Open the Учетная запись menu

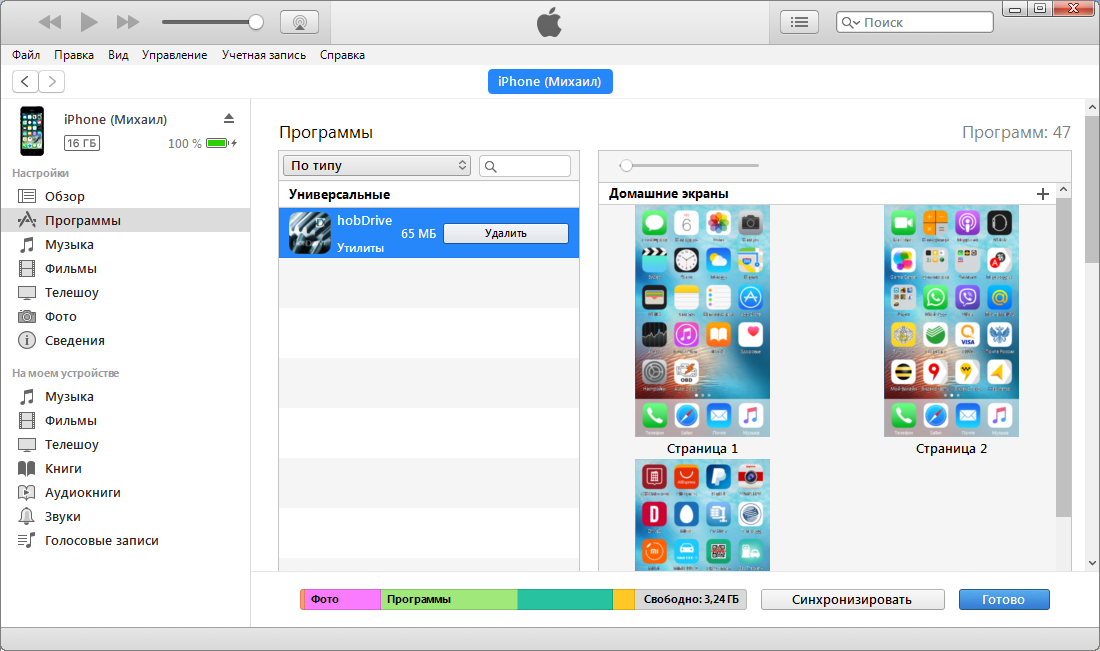coord(264,55)
